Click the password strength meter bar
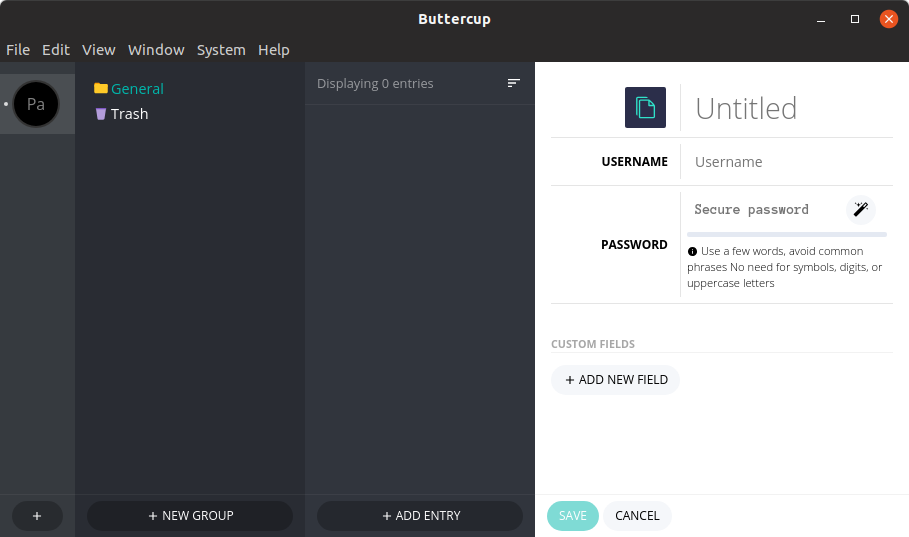Image resolution: width=909 pixels, height=537 pixels. pyautogui.click(x=786, y=234)
